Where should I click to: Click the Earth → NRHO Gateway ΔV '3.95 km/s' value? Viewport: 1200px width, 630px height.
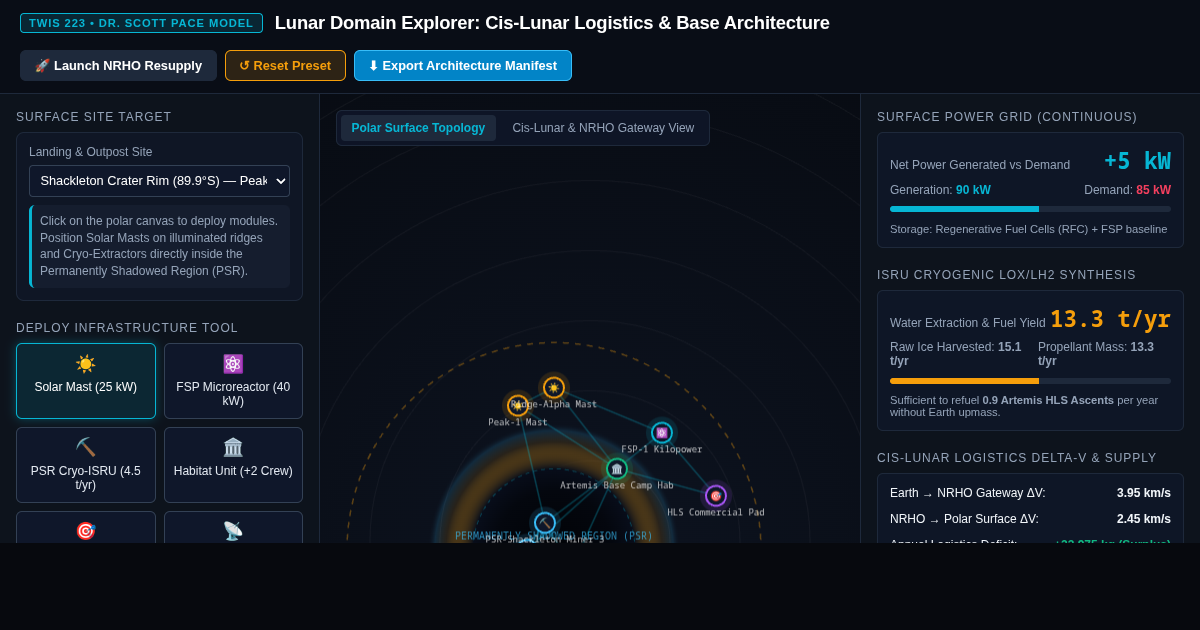(x=1144, y=493)
